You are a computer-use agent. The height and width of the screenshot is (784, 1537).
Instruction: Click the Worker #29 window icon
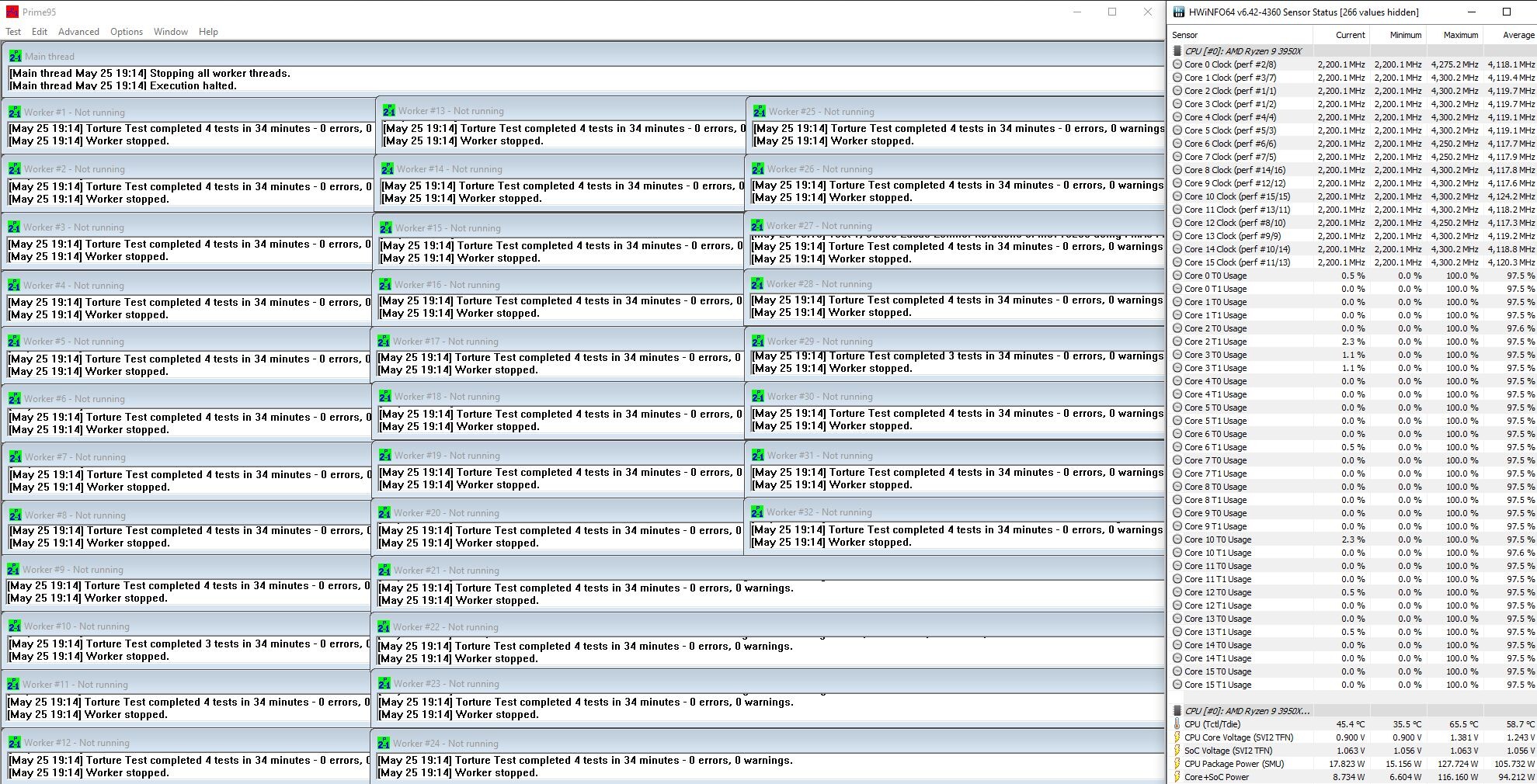pos(758,341)
